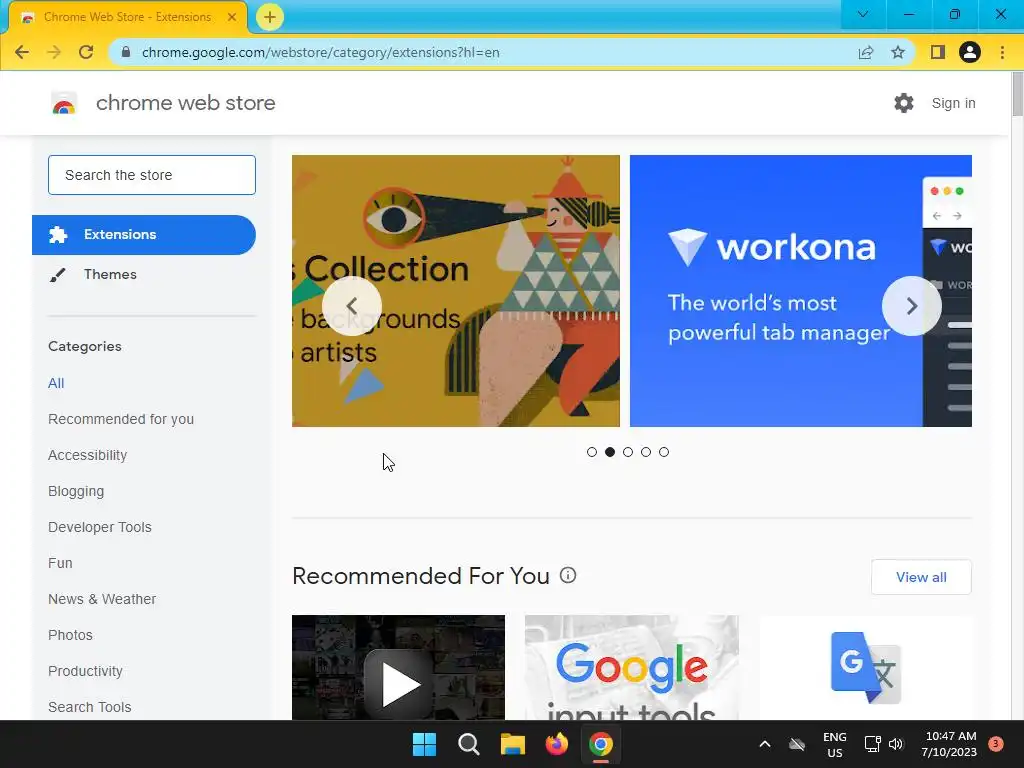Click the share this page icon
Screen dimensions: 1024x768
[x=866, y=52]
